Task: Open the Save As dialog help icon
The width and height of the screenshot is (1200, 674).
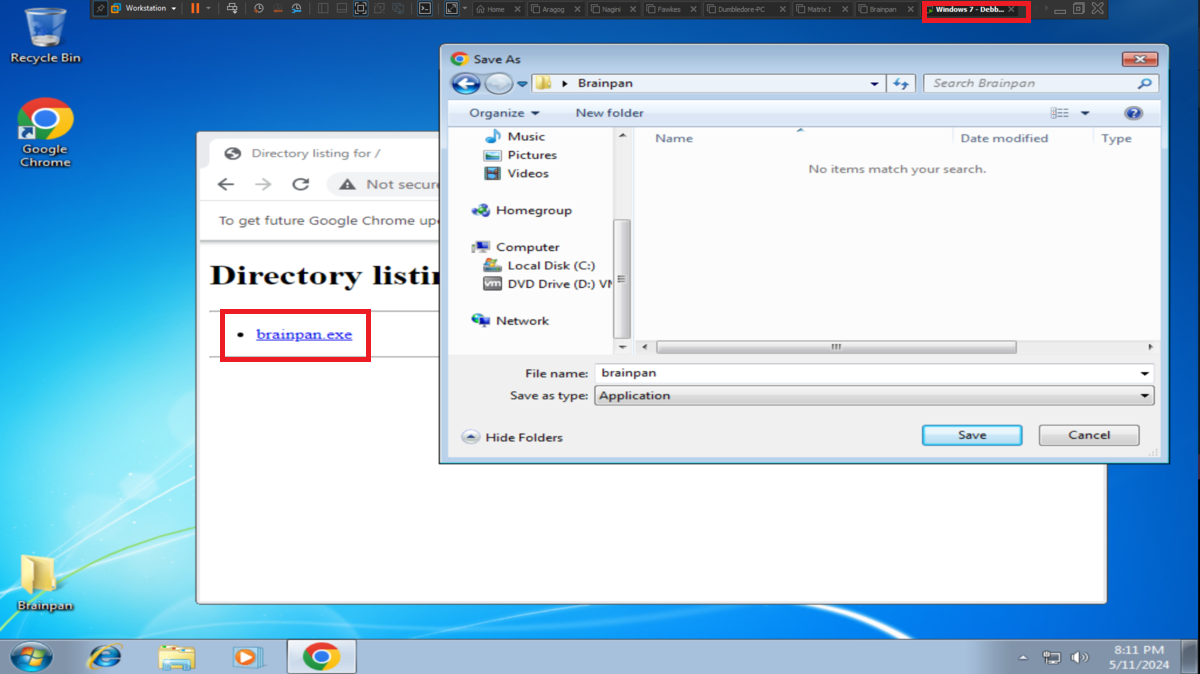Action: click(1133, 113)
